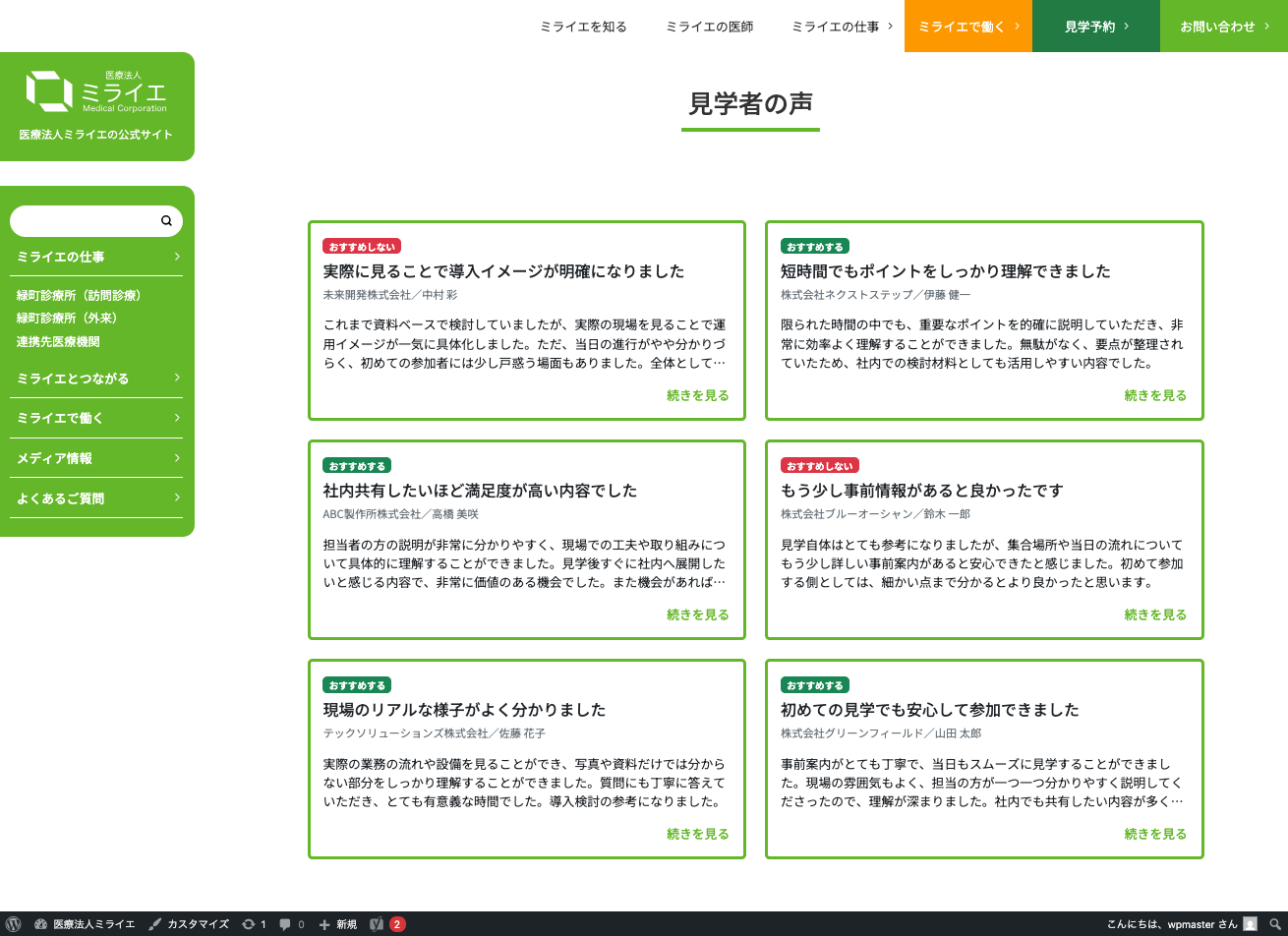1288x936 pixels.
Task: Click the 見学予約 button in header
Action: (x=1095, y=27)
